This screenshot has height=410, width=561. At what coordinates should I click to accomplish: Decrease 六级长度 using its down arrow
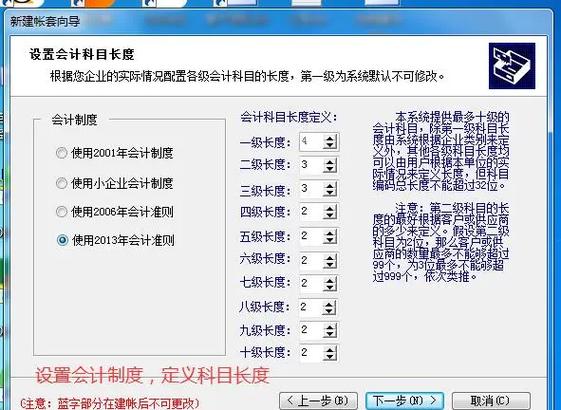pos(330,264)
